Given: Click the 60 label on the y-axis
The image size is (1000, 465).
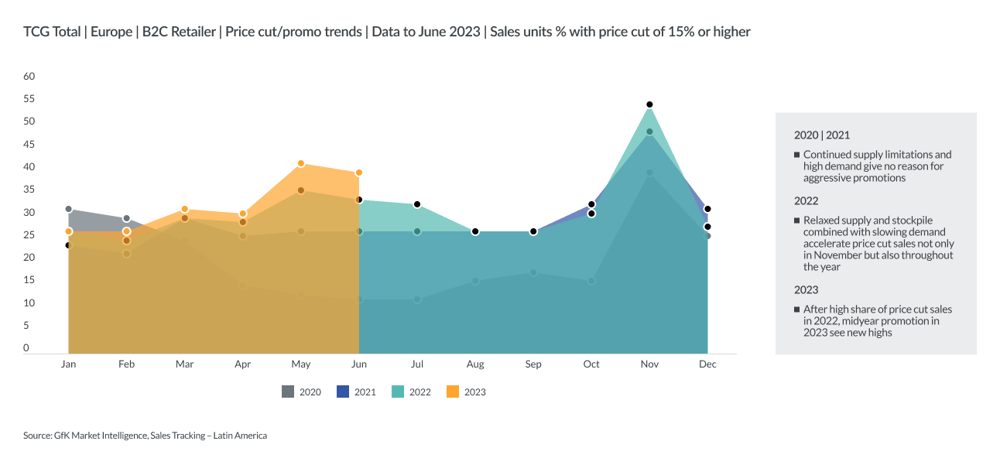Looking at the screenshot, I should click(29, 76).
